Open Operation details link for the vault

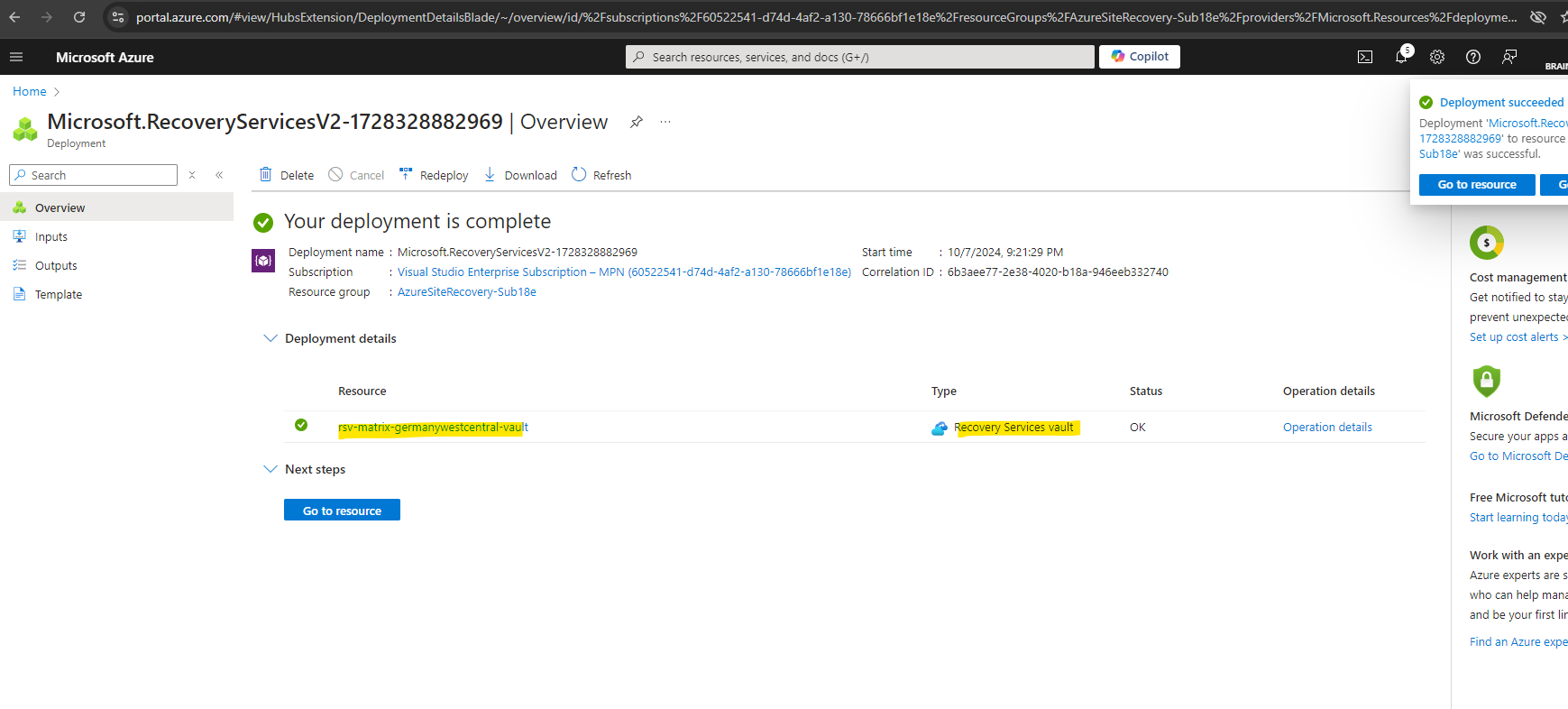pos(1327,428)
